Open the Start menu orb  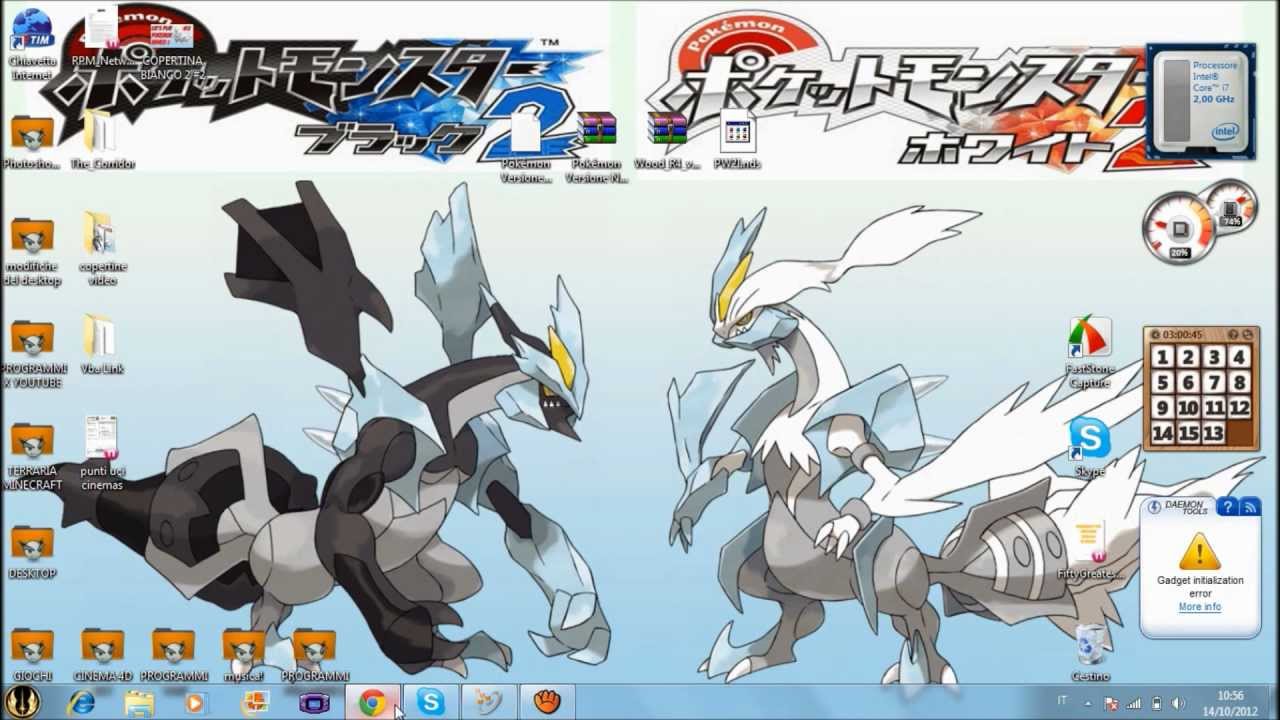pos(22,702)
